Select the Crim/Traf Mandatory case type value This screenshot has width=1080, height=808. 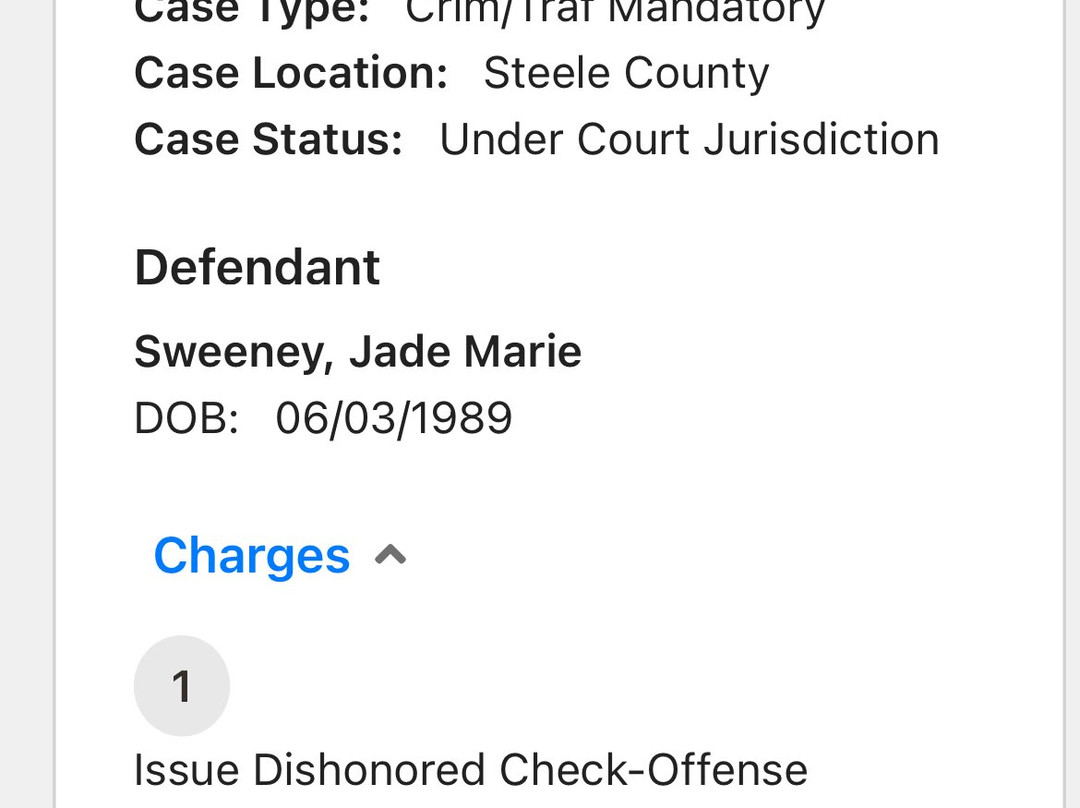615,12
